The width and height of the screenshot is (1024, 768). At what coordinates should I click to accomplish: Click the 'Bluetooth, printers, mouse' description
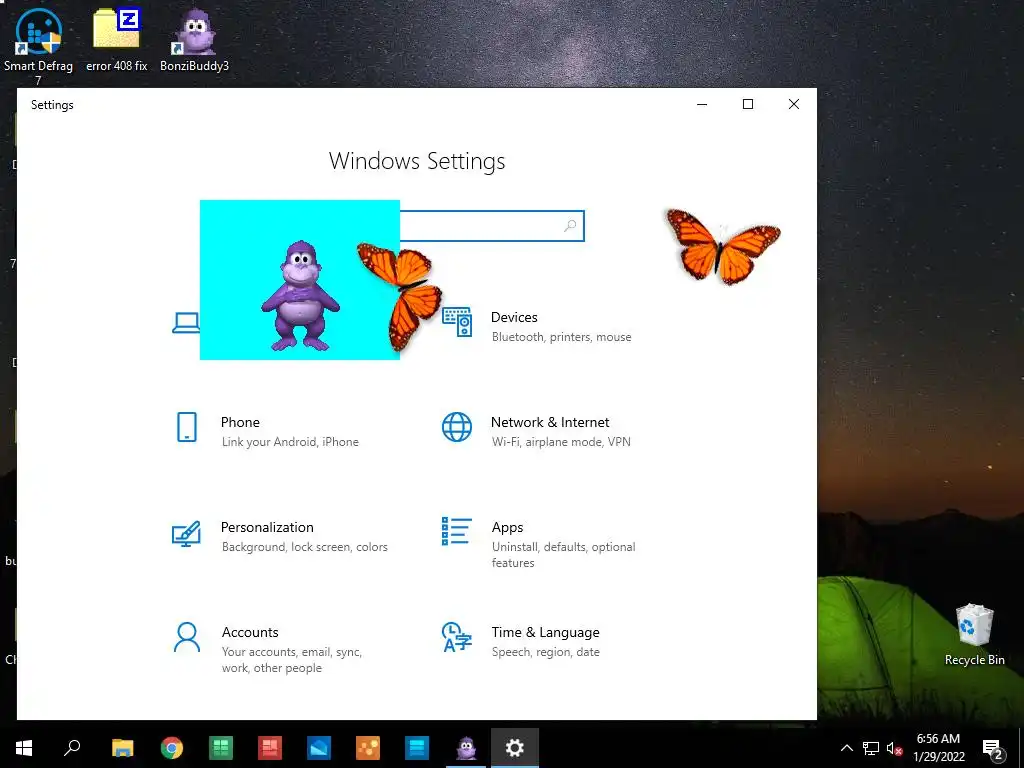coord(562,337)
